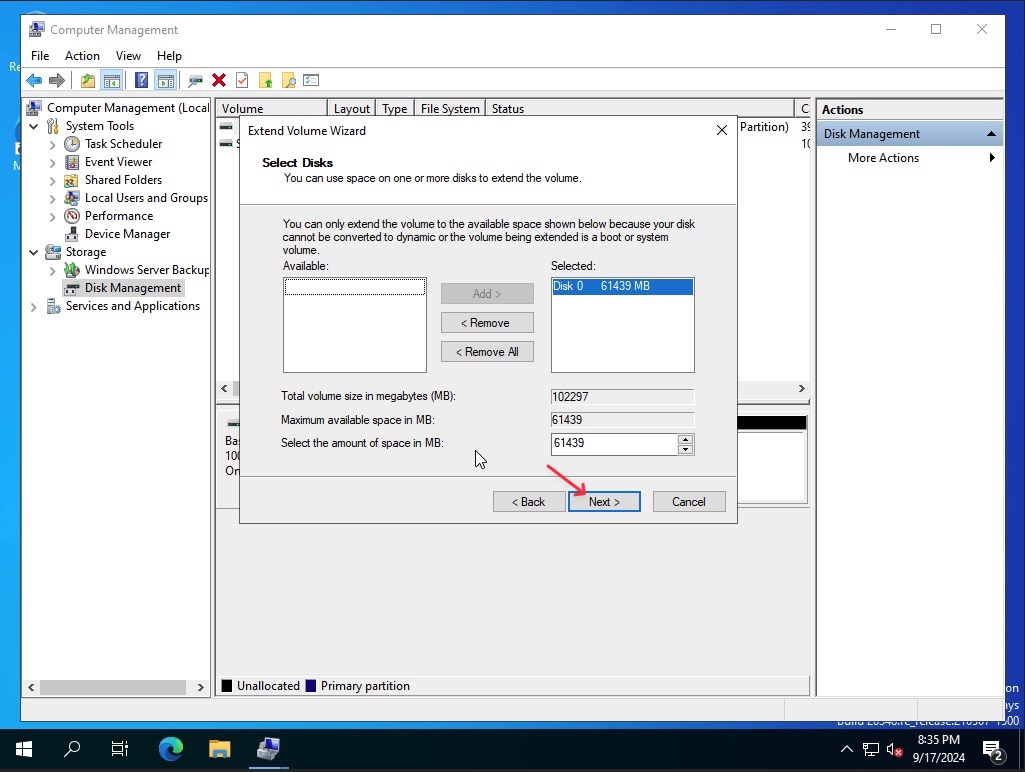Viewport: 1025px width, 772px height.
Task: Decrease space amount with down spinner
Action: pyautogui.click(x=685, y=449)
